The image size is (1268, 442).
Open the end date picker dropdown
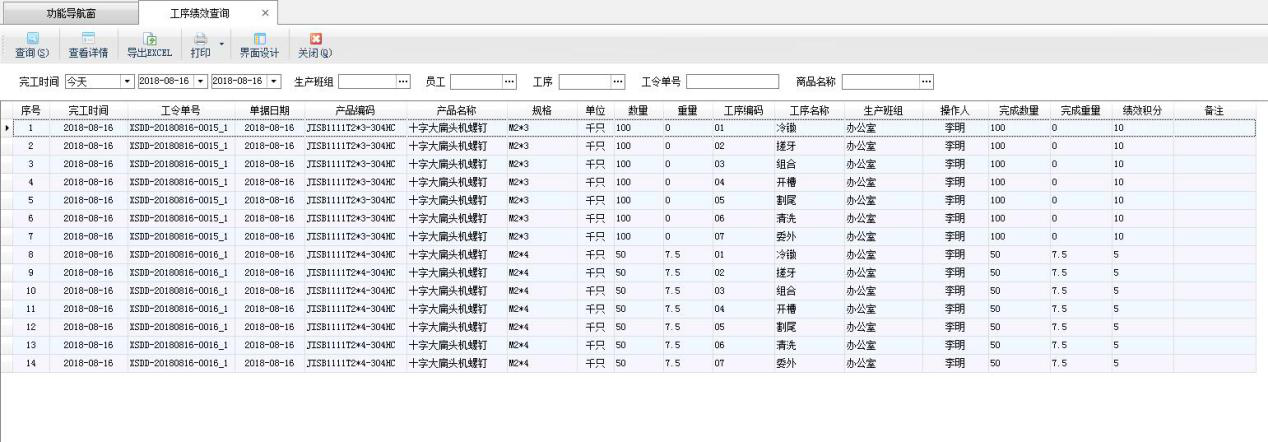(x=274, y=81)
